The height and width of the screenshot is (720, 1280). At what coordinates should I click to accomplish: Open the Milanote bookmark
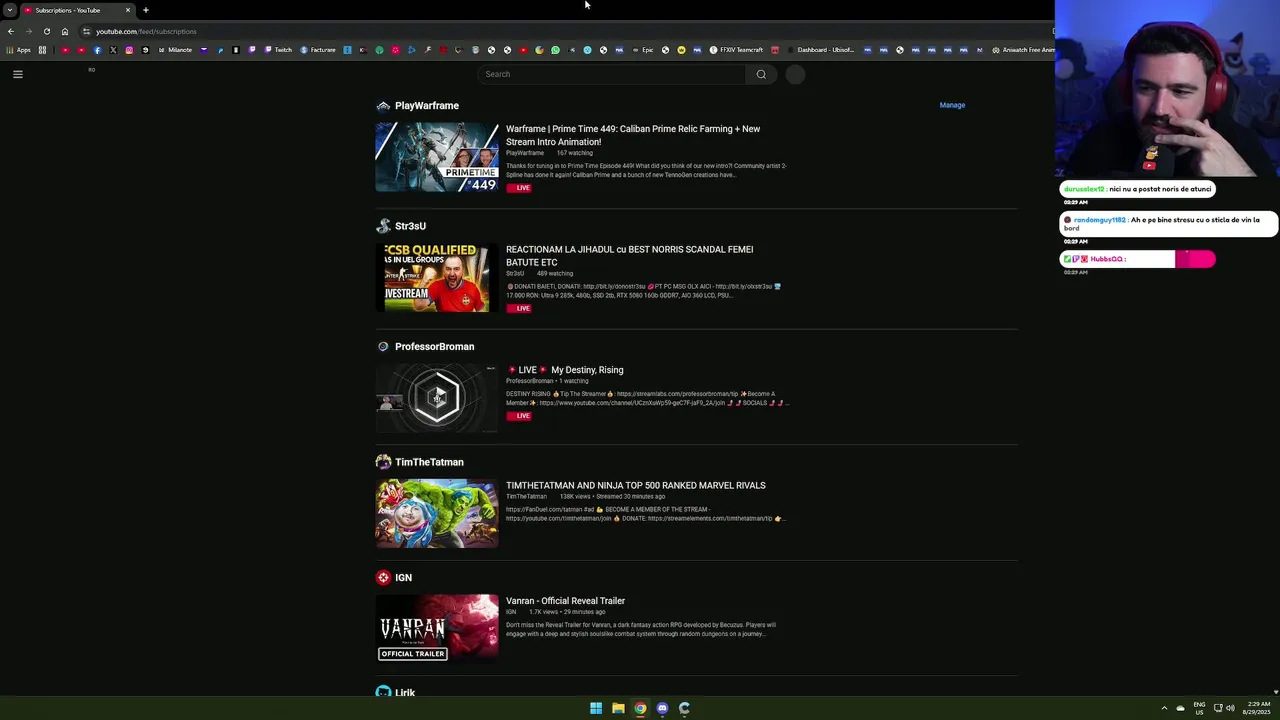(175, 50)
